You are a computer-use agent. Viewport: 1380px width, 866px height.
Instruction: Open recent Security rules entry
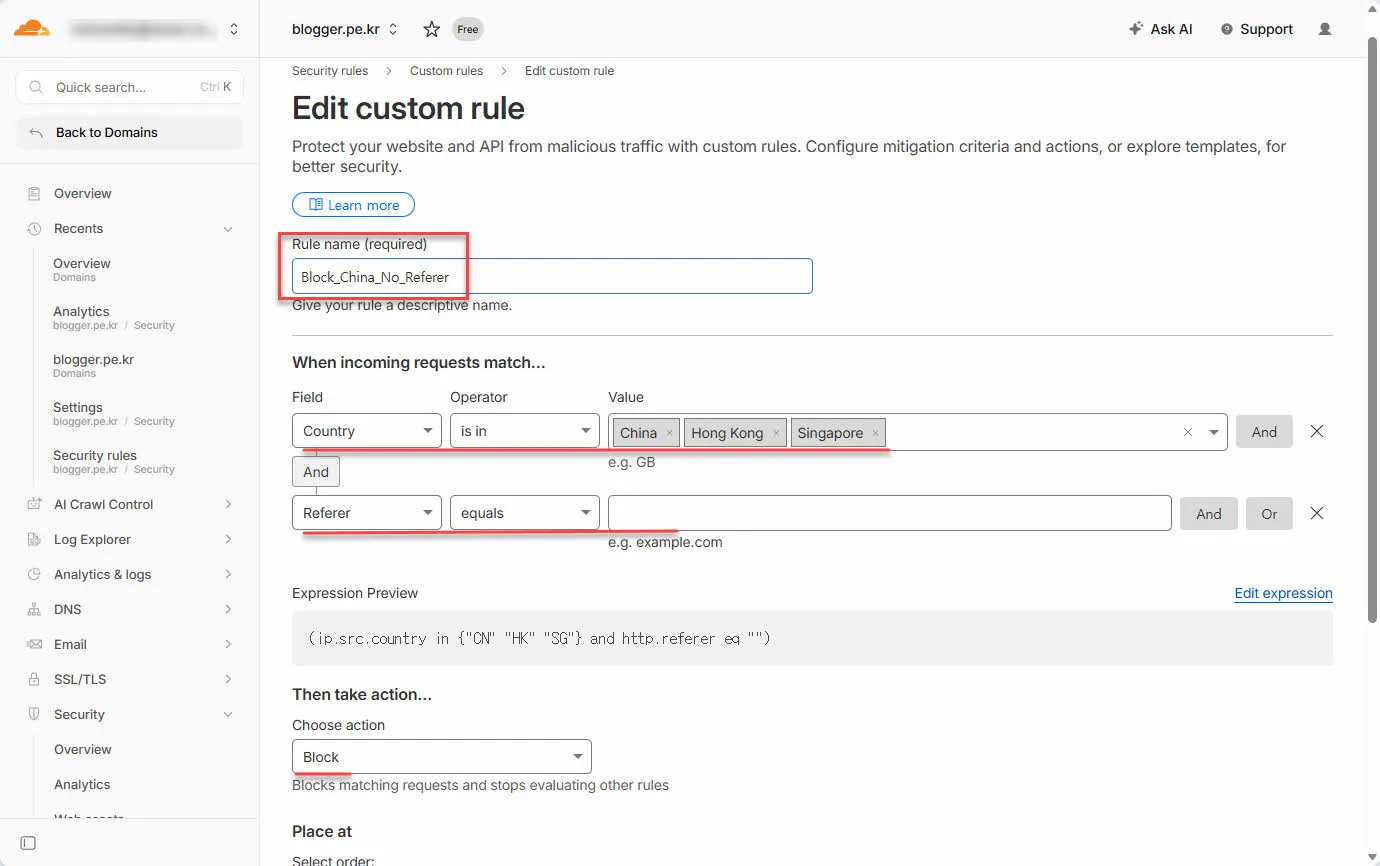click(x=114, y=462)
